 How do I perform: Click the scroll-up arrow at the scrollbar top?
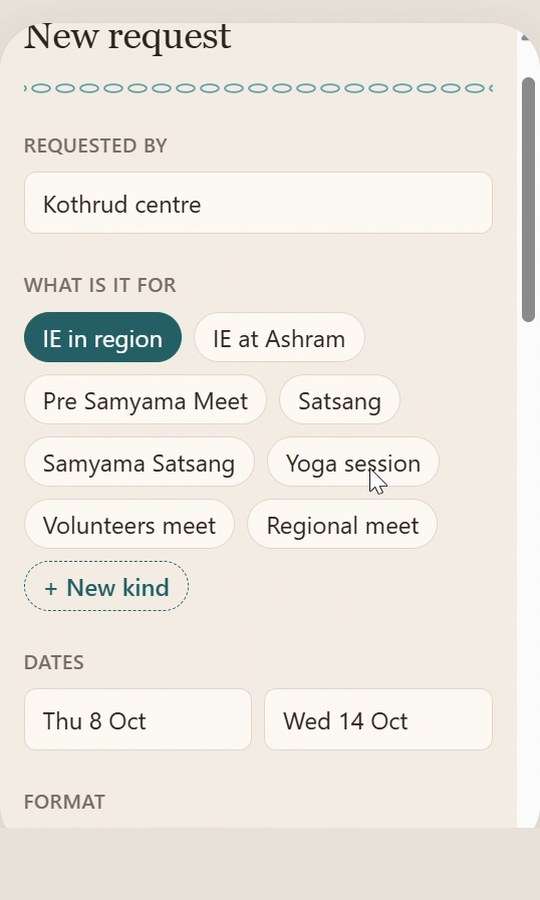click(525, 38)
